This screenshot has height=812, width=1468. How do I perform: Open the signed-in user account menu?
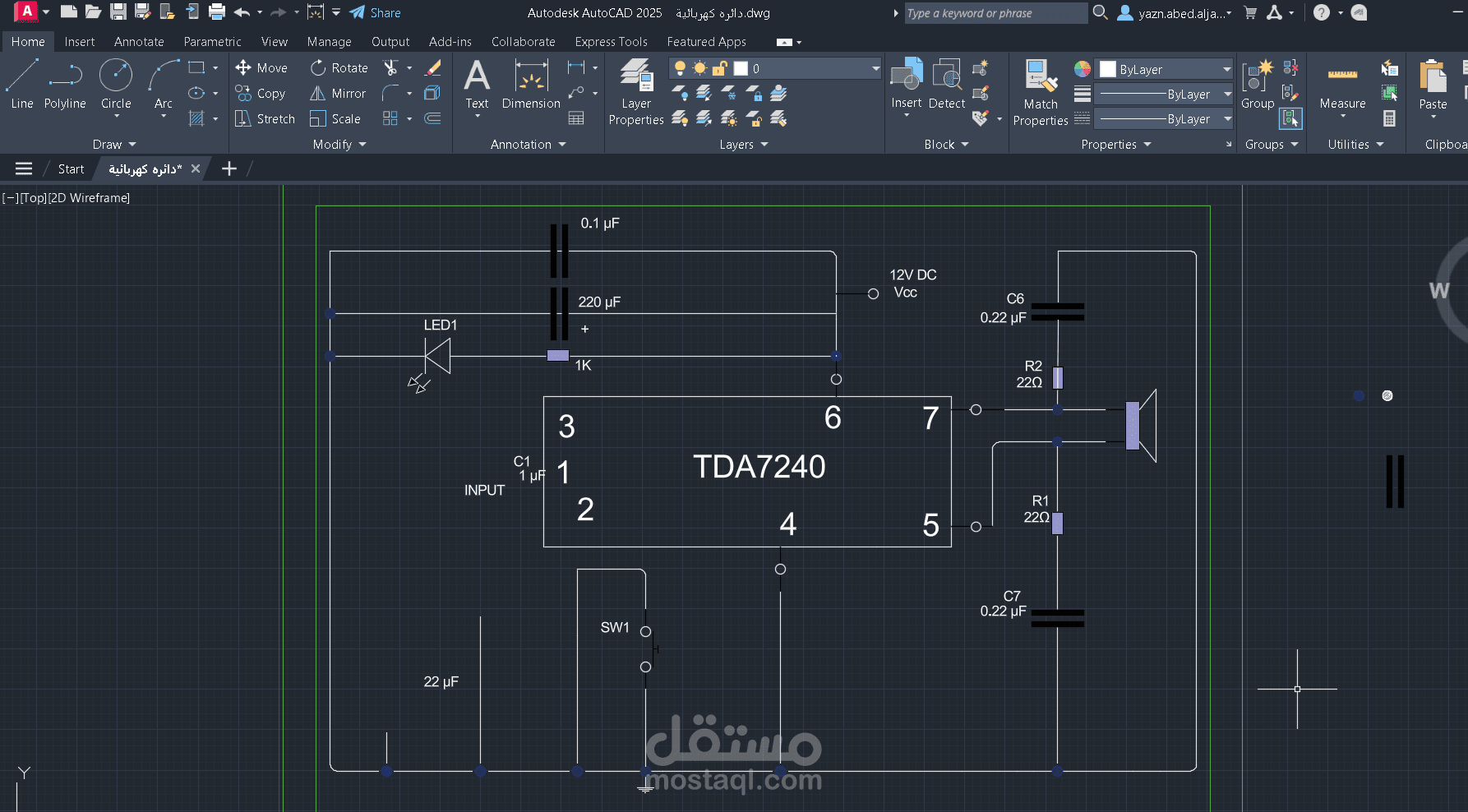click(1175, 12)
